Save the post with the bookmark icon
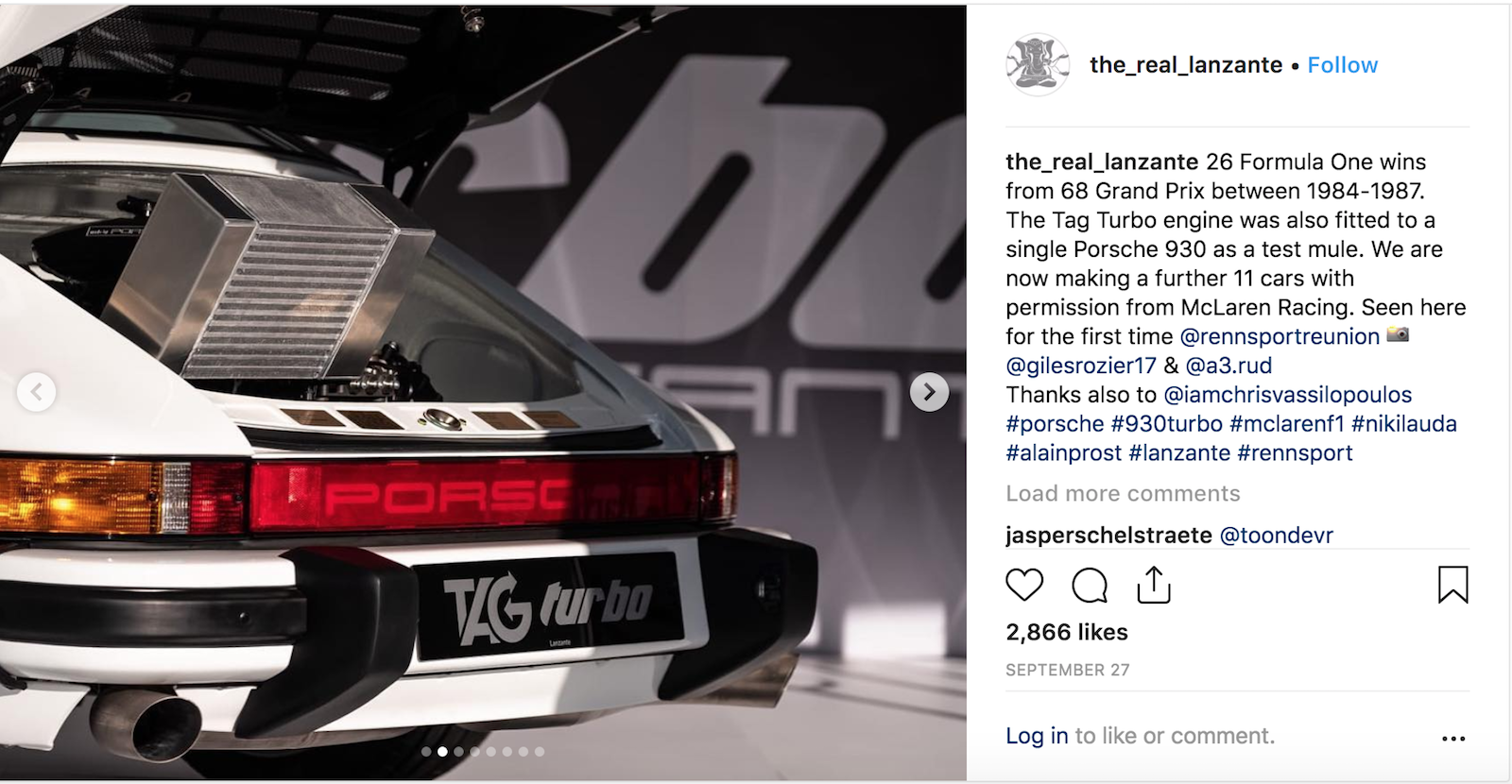Screen dimensions: 1512x784 (x=1452, y=585)
